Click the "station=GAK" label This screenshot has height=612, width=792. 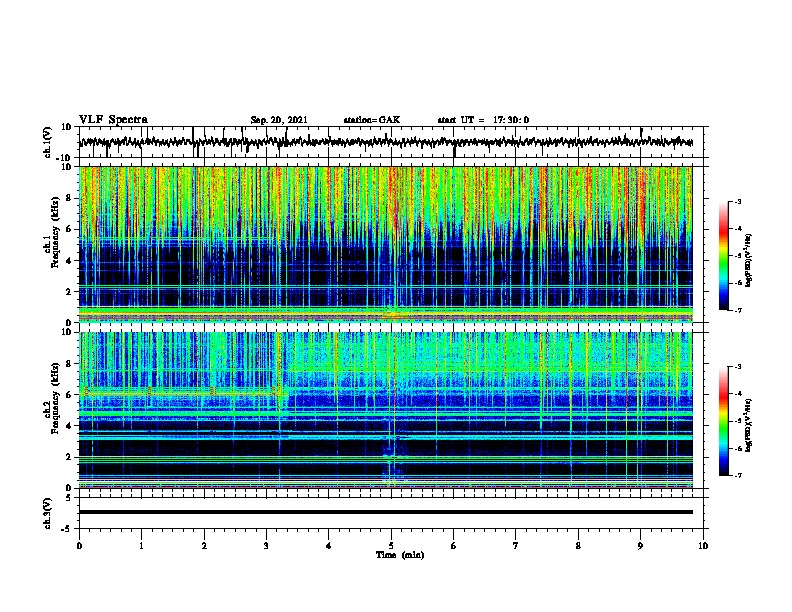[x=372, y=120]
